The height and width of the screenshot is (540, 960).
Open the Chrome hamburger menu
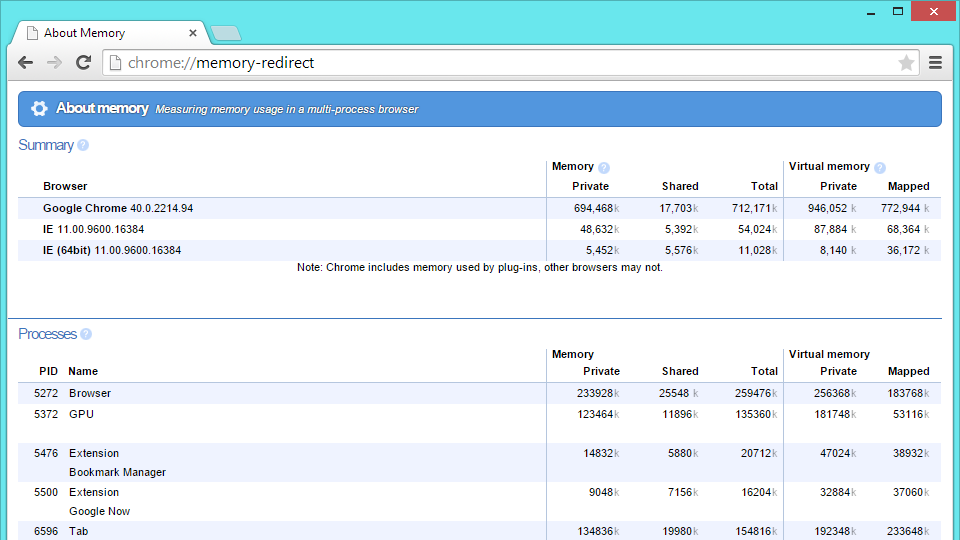(x=936, y=63)
